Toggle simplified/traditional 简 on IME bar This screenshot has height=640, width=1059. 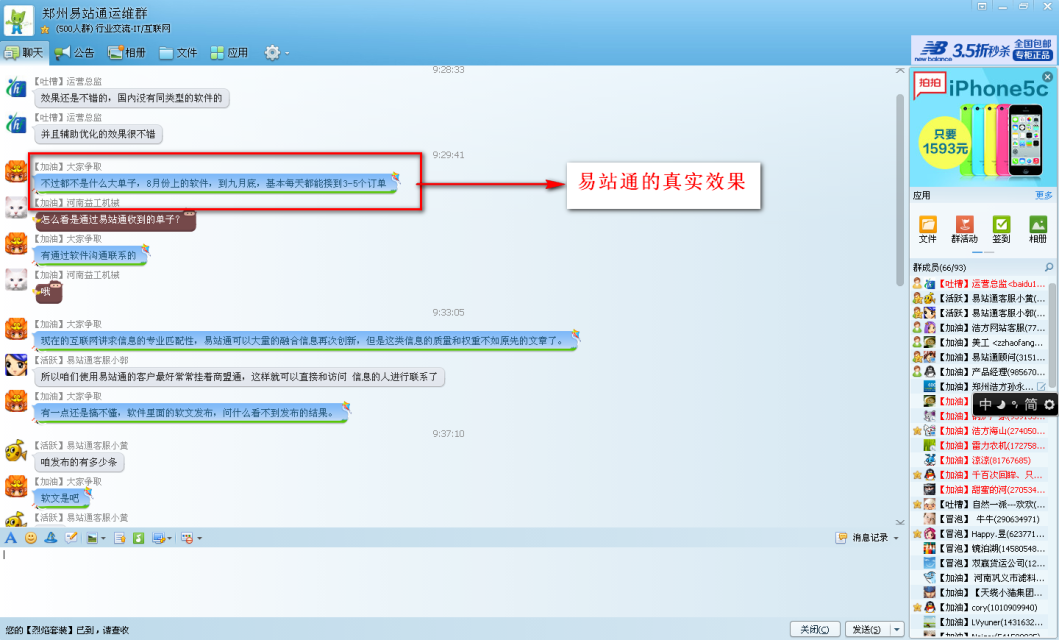[x=1030, y=405]
